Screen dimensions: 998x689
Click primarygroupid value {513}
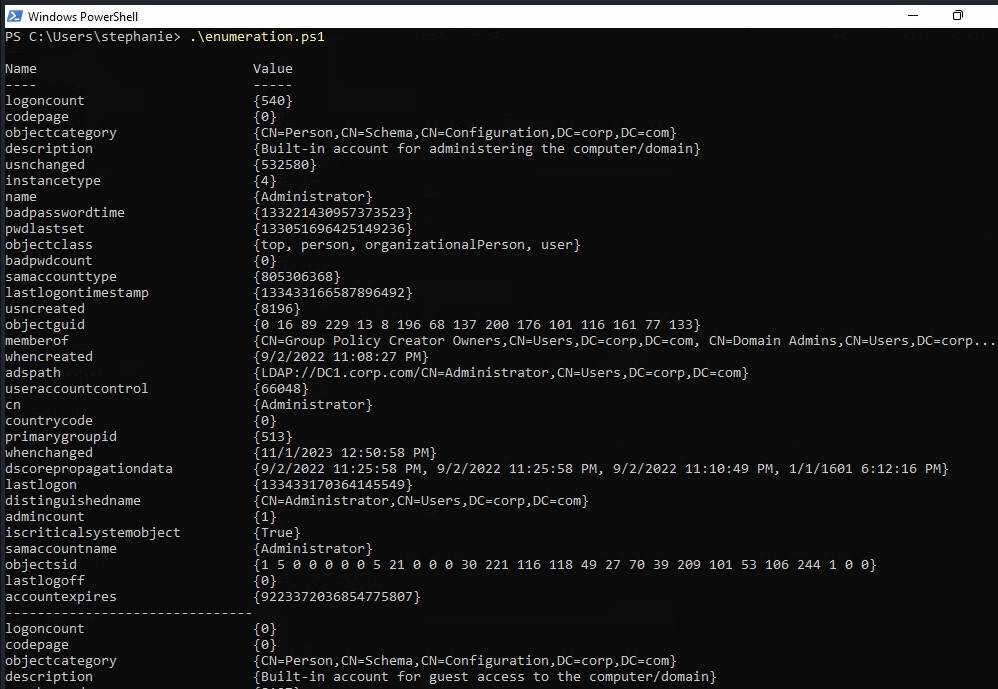click(273, 436)
